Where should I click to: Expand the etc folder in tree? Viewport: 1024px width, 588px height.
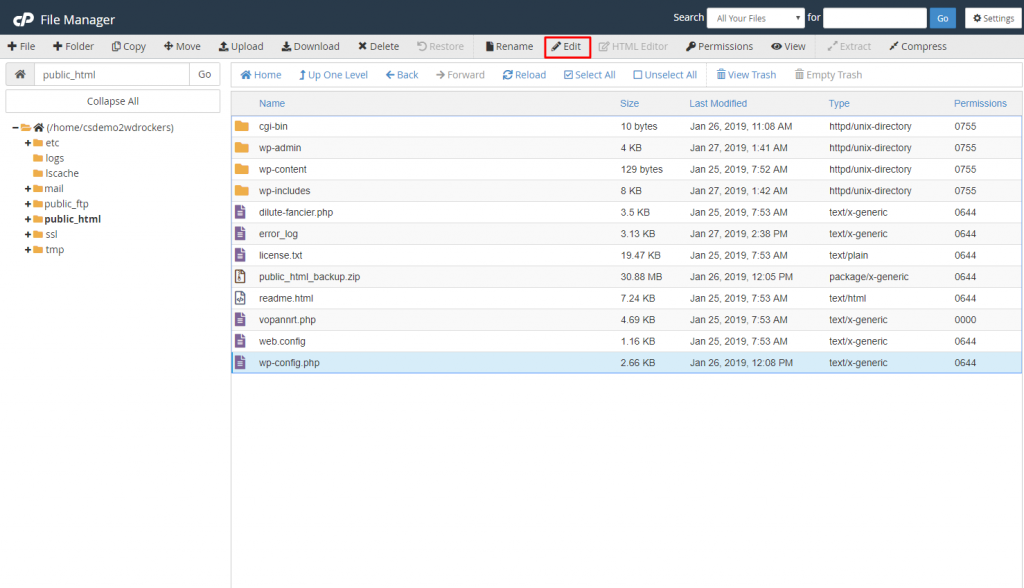[x=28, y=143]
